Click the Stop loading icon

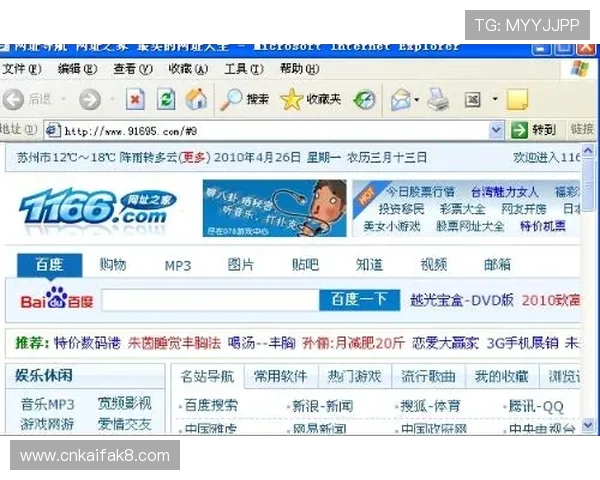pos(135,100)
